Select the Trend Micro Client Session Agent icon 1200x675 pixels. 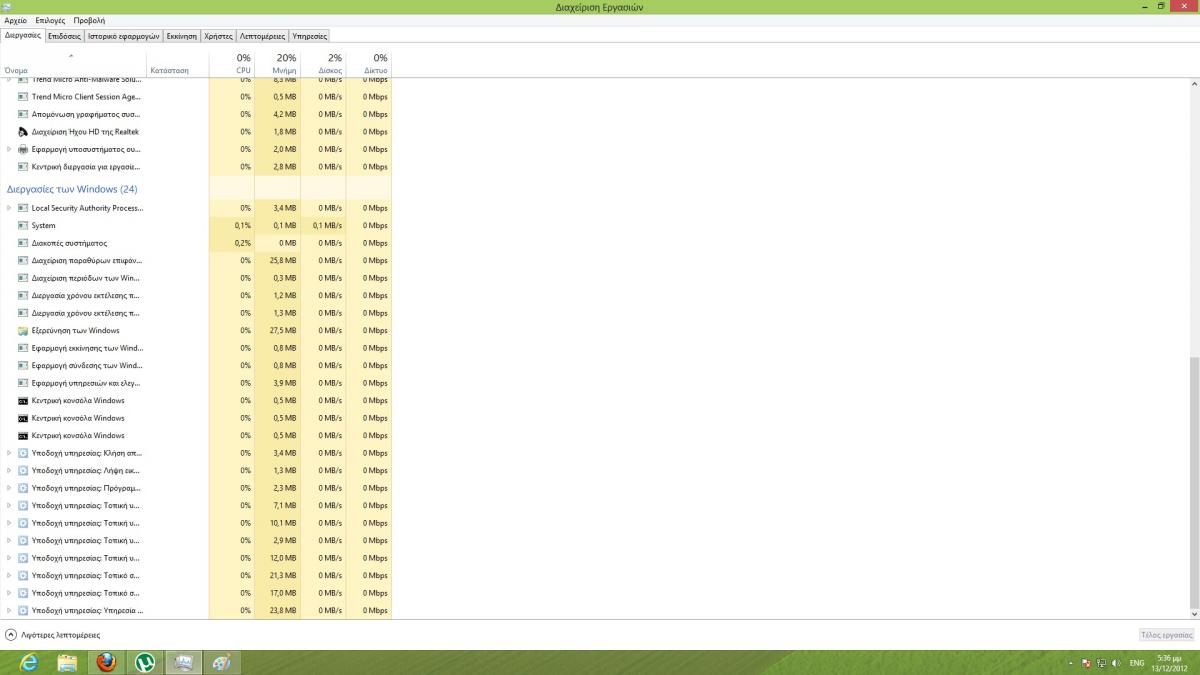coord(23,97)
